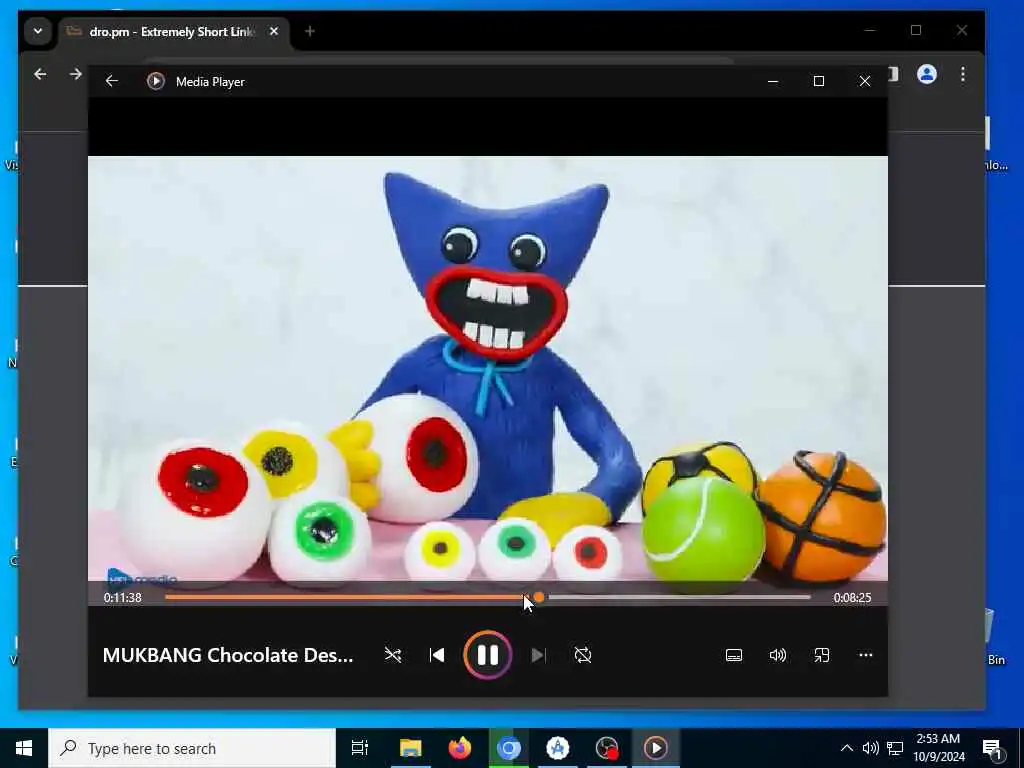This screenshot has width=1024, height=768.
Task: Switch to Chrome on taskbar
Action: [x=509, y=748]
